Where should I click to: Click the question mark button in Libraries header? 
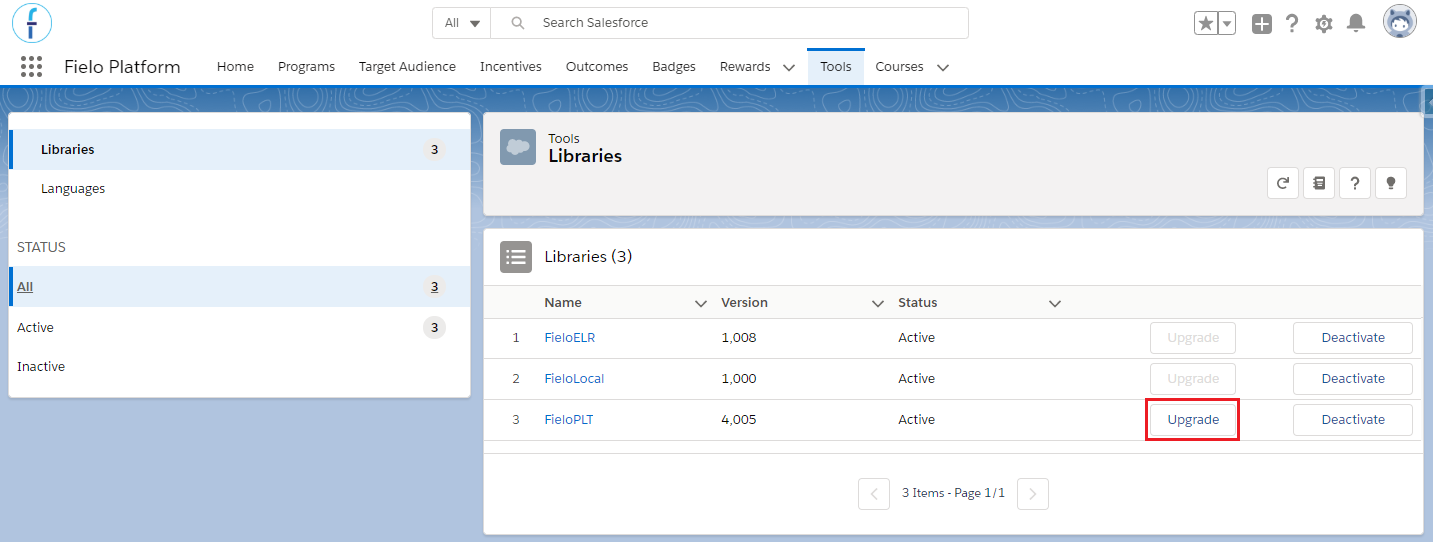[1355, 183]
